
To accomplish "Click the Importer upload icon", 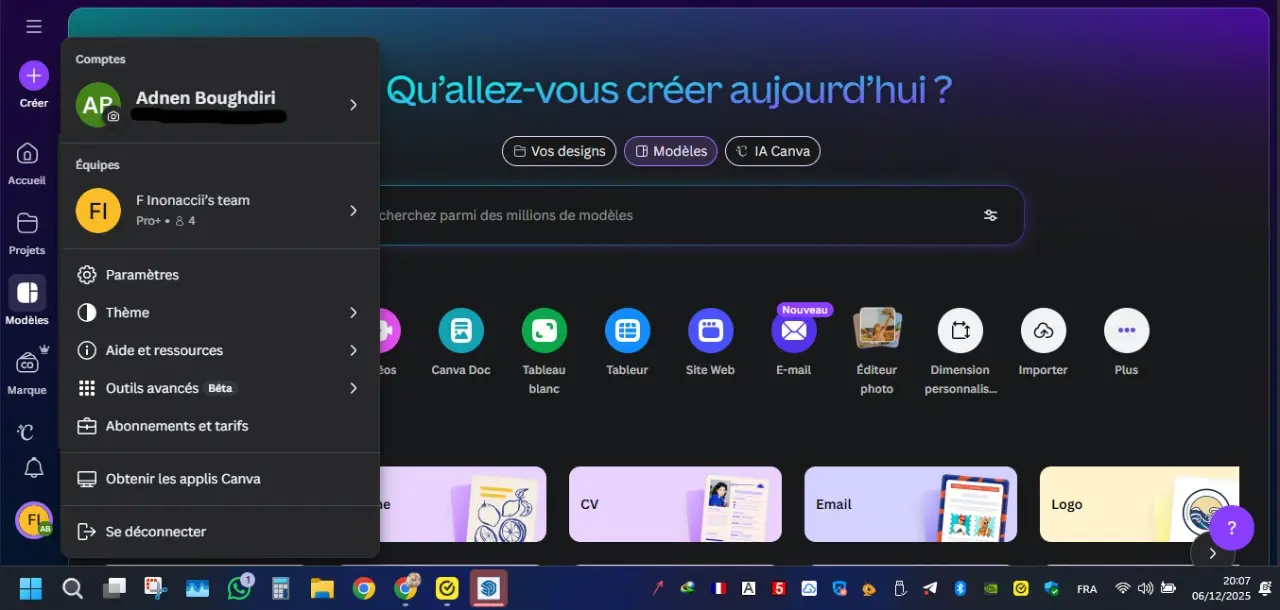I will tap(1043, 330).
